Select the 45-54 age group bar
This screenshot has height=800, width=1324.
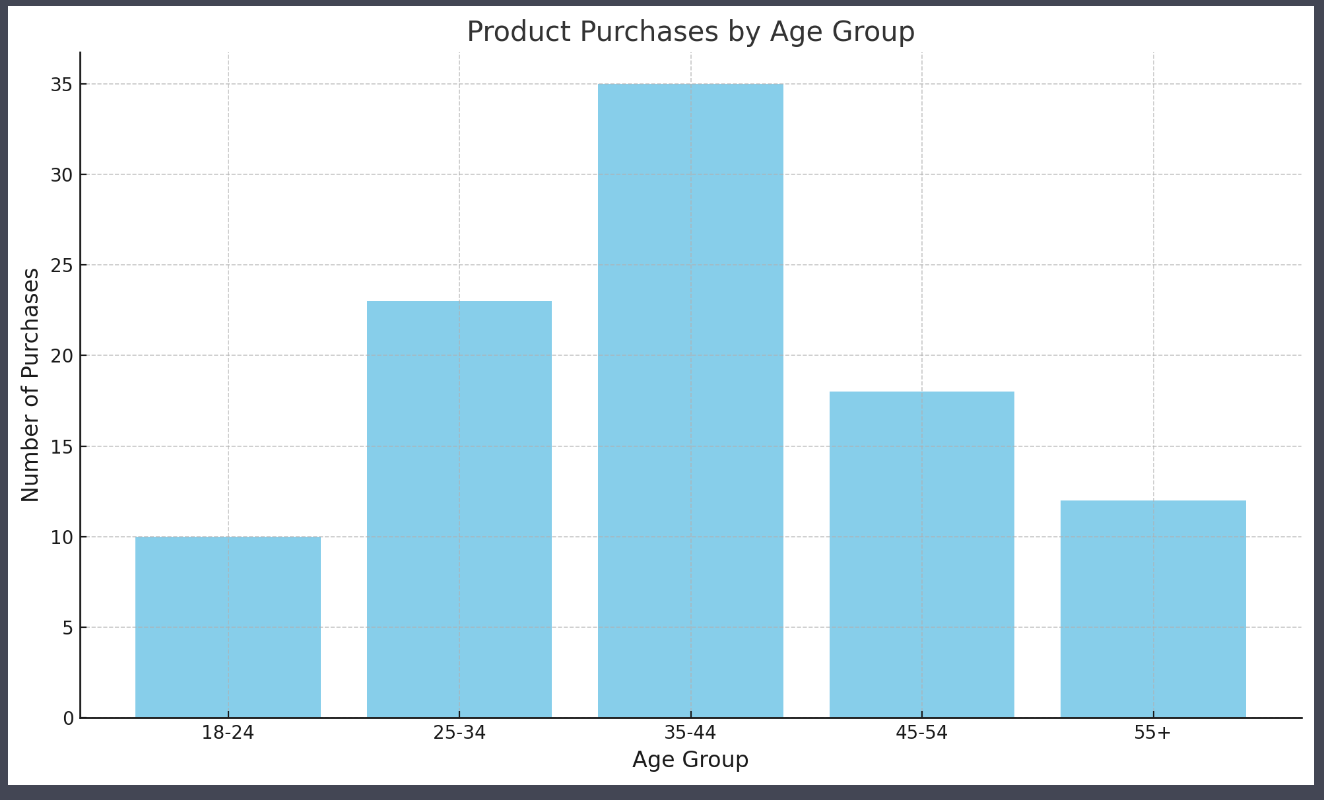click(x=921, y=555)
